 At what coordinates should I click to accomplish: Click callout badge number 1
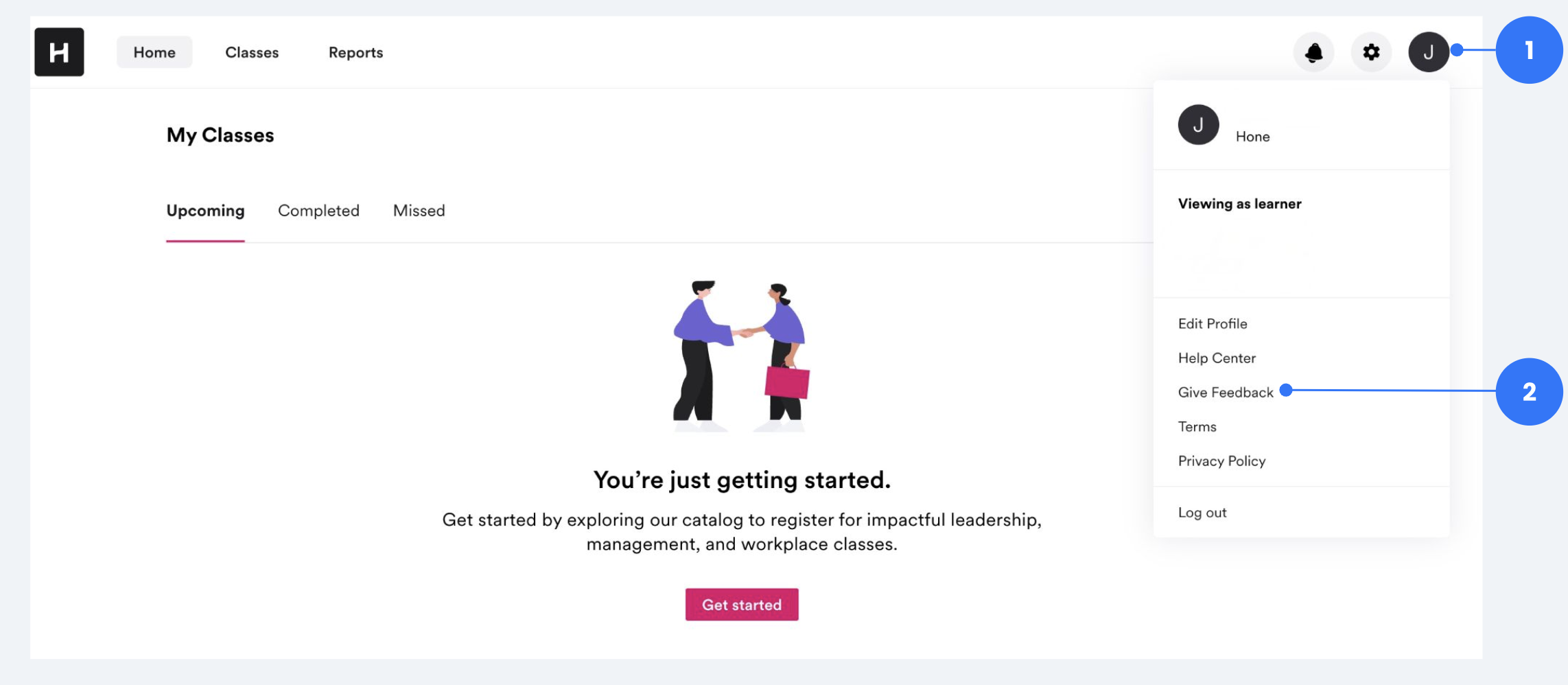(1529, 49)
